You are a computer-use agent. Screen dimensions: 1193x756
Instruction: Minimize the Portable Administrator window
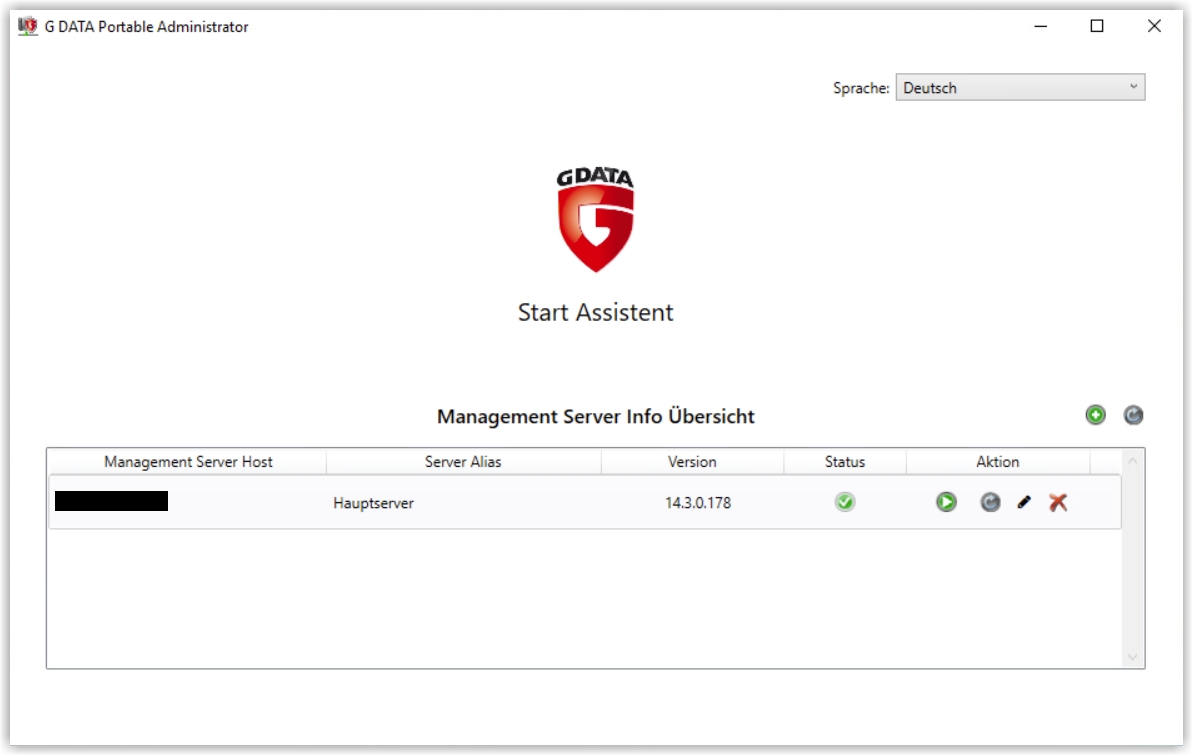[1041, 27]
